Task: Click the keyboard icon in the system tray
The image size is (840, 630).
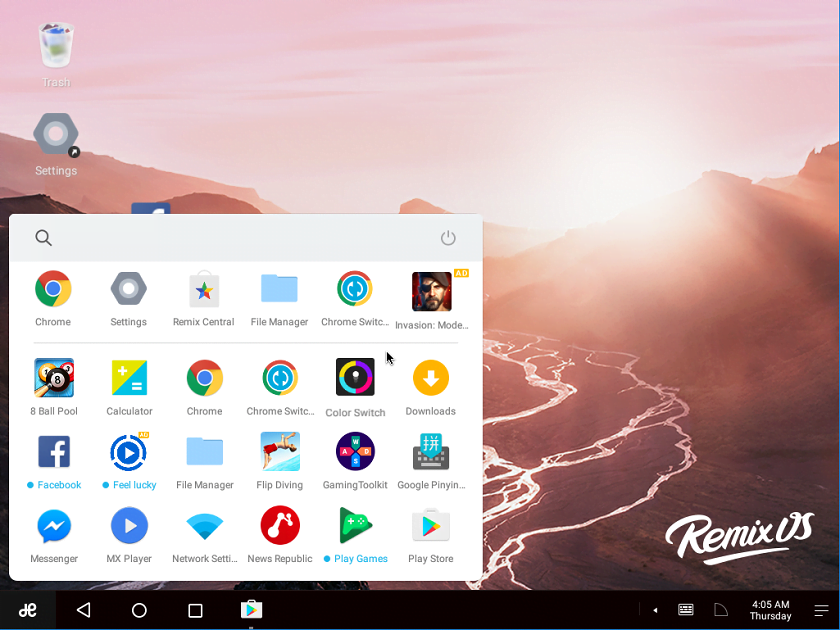Action: (x=685, y=610)
